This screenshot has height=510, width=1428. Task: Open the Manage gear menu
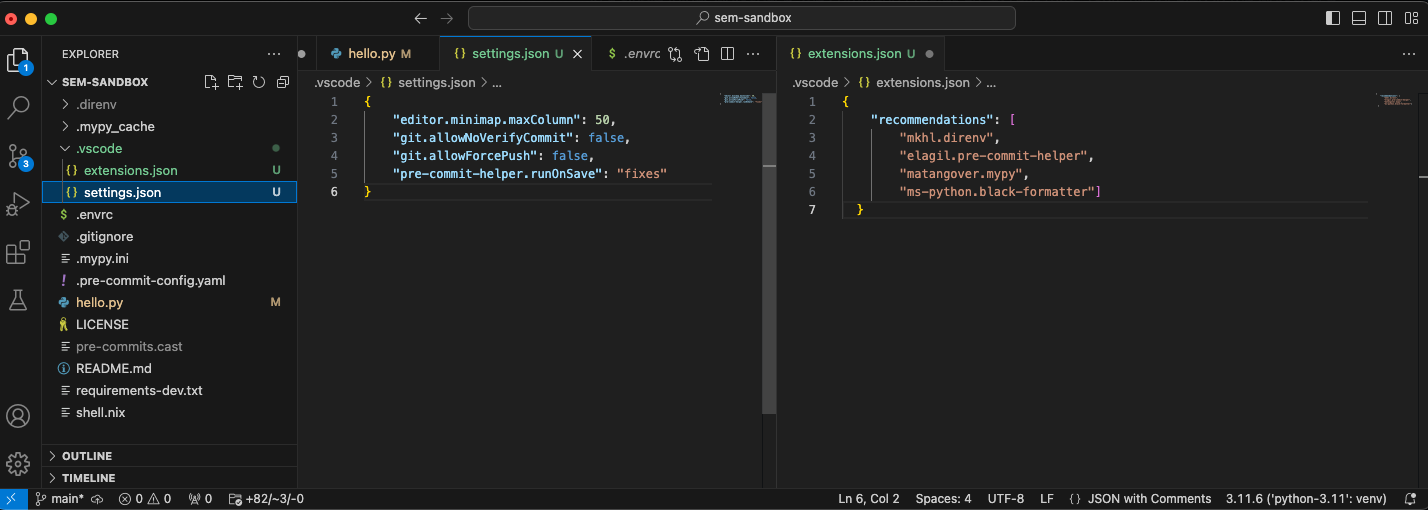(18, 463)
